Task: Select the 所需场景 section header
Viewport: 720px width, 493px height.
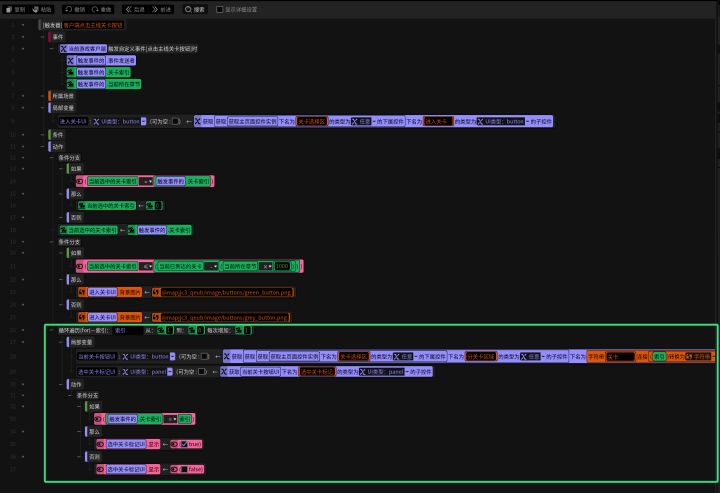Action: (62, 95)
